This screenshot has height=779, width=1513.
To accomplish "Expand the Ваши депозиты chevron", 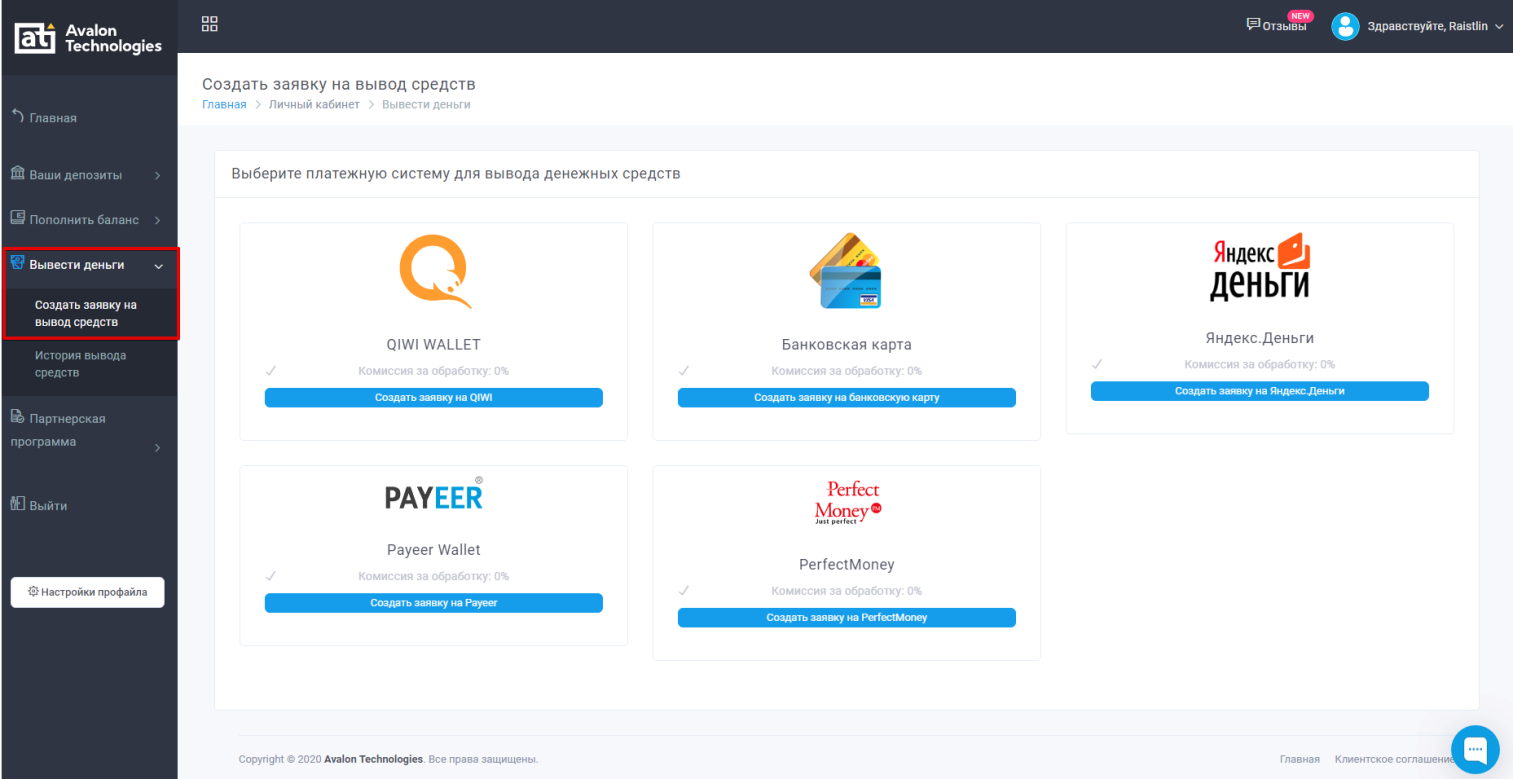I will coord(157,176).
